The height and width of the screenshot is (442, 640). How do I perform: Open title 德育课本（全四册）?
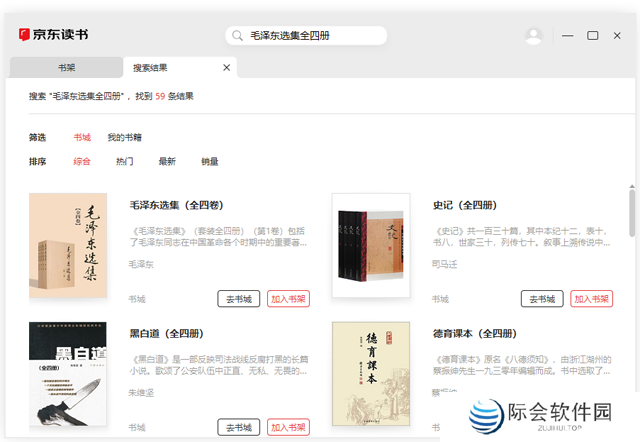(x=475, y=333)
